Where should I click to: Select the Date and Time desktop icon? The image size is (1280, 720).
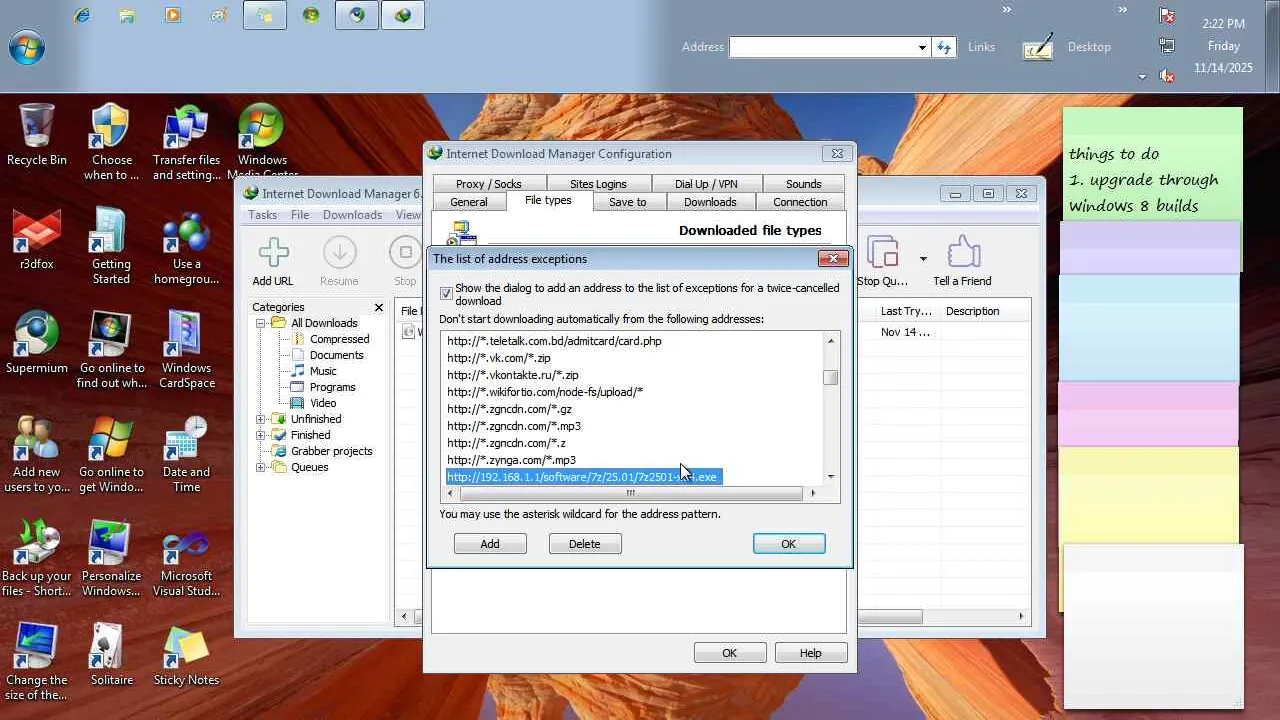186,454
